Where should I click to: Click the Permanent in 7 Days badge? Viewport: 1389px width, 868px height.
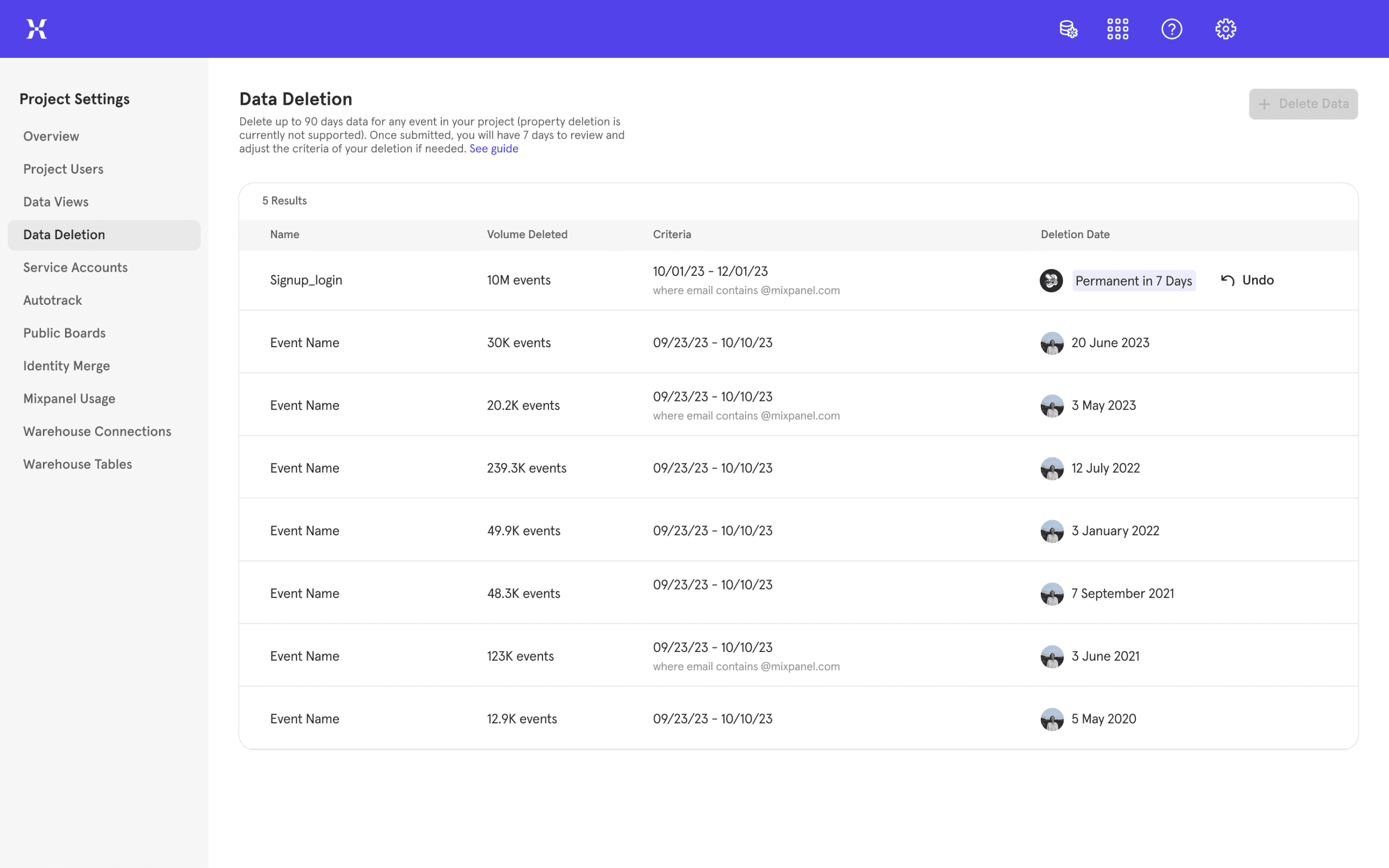[1134, 281]
